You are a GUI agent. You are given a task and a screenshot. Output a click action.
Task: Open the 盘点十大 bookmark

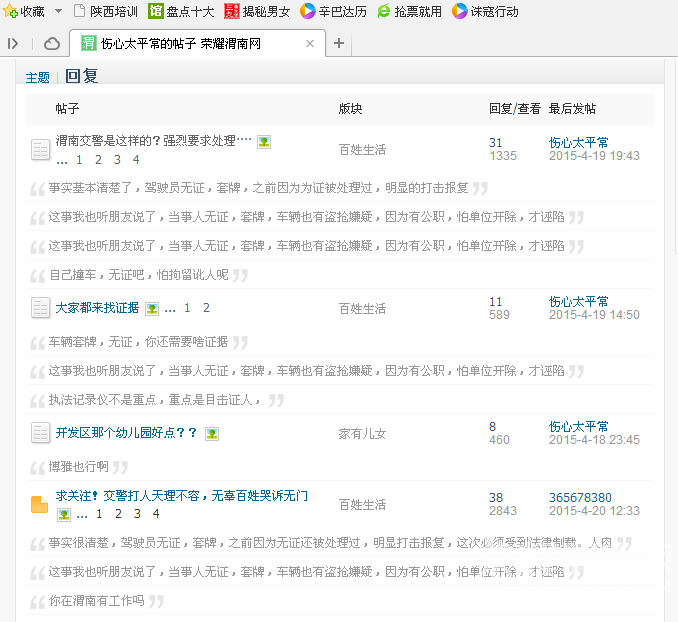[181, 11]
